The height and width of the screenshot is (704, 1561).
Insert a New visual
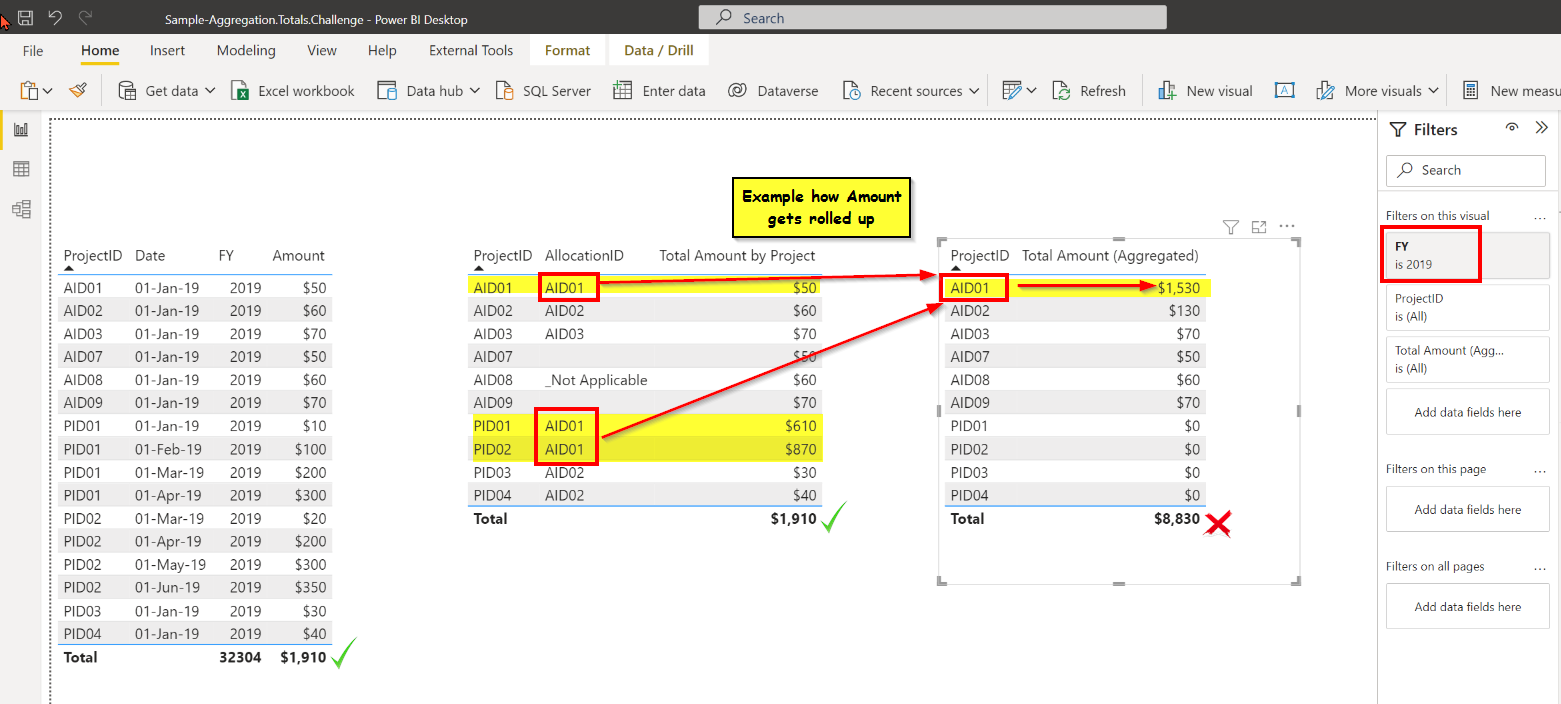pyautogui.click(x=1205, y=91)
